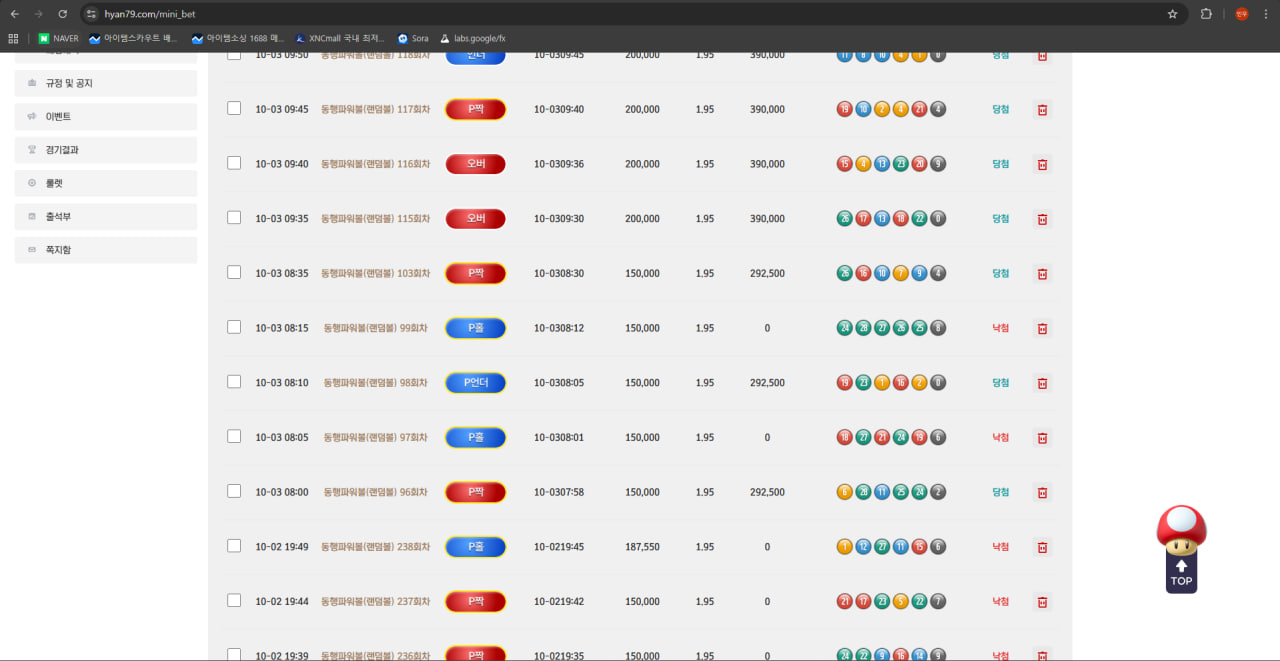Open the browser extensions puzzle icon

pos(1206,14)
